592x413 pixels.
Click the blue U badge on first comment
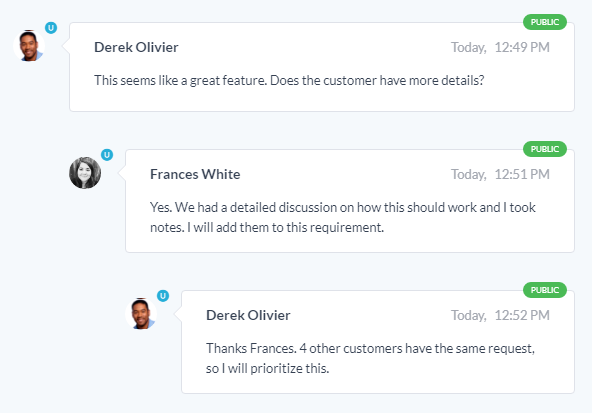click(x=51, y=28)
